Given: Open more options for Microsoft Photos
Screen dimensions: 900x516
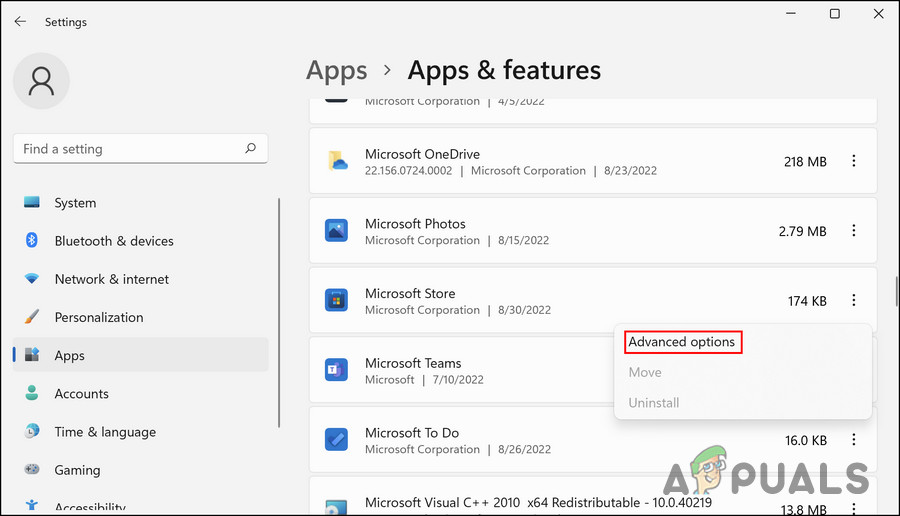Looking at the screenshot, I should 854,230.
